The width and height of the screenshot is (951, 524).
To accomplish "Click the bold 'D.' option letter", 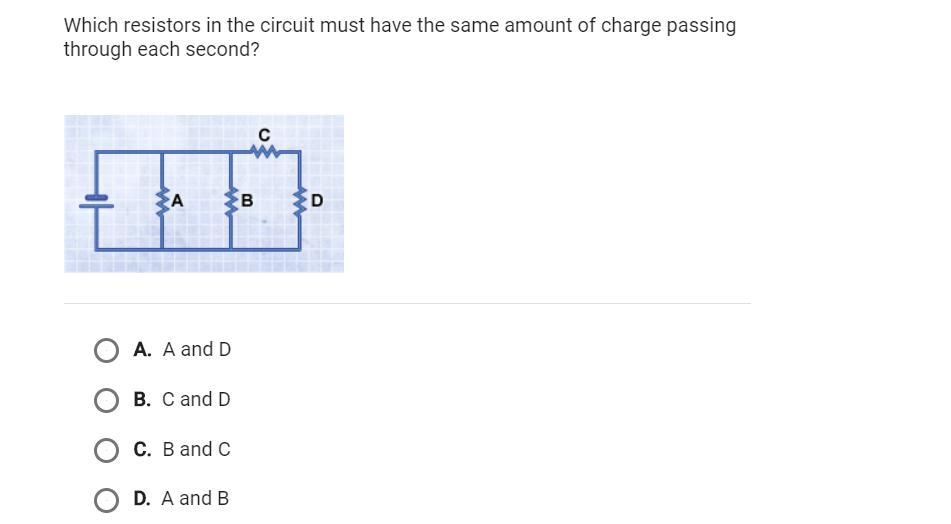I will [142, 499].
